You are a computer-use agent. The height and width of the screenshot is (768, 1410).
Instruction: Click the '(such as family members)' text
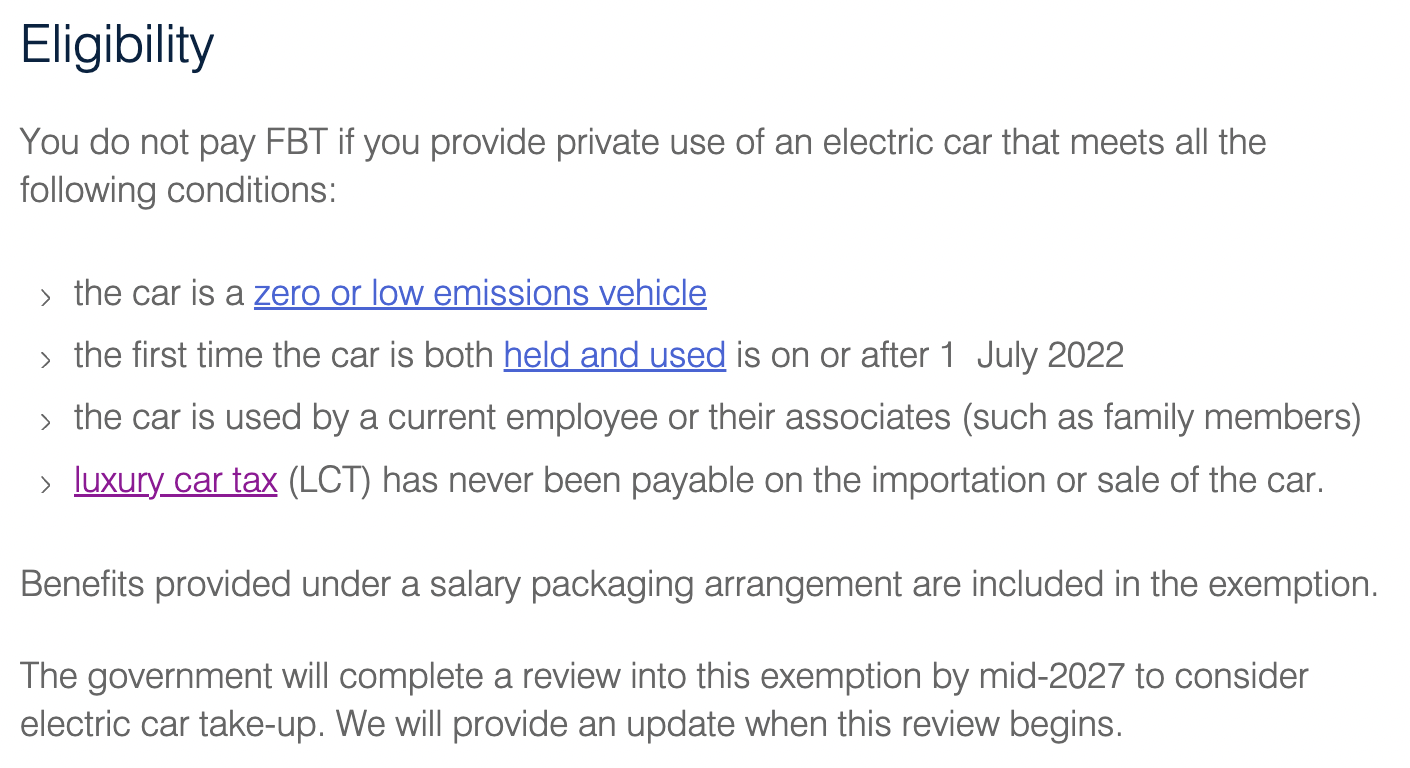(x=1162, y=418)
